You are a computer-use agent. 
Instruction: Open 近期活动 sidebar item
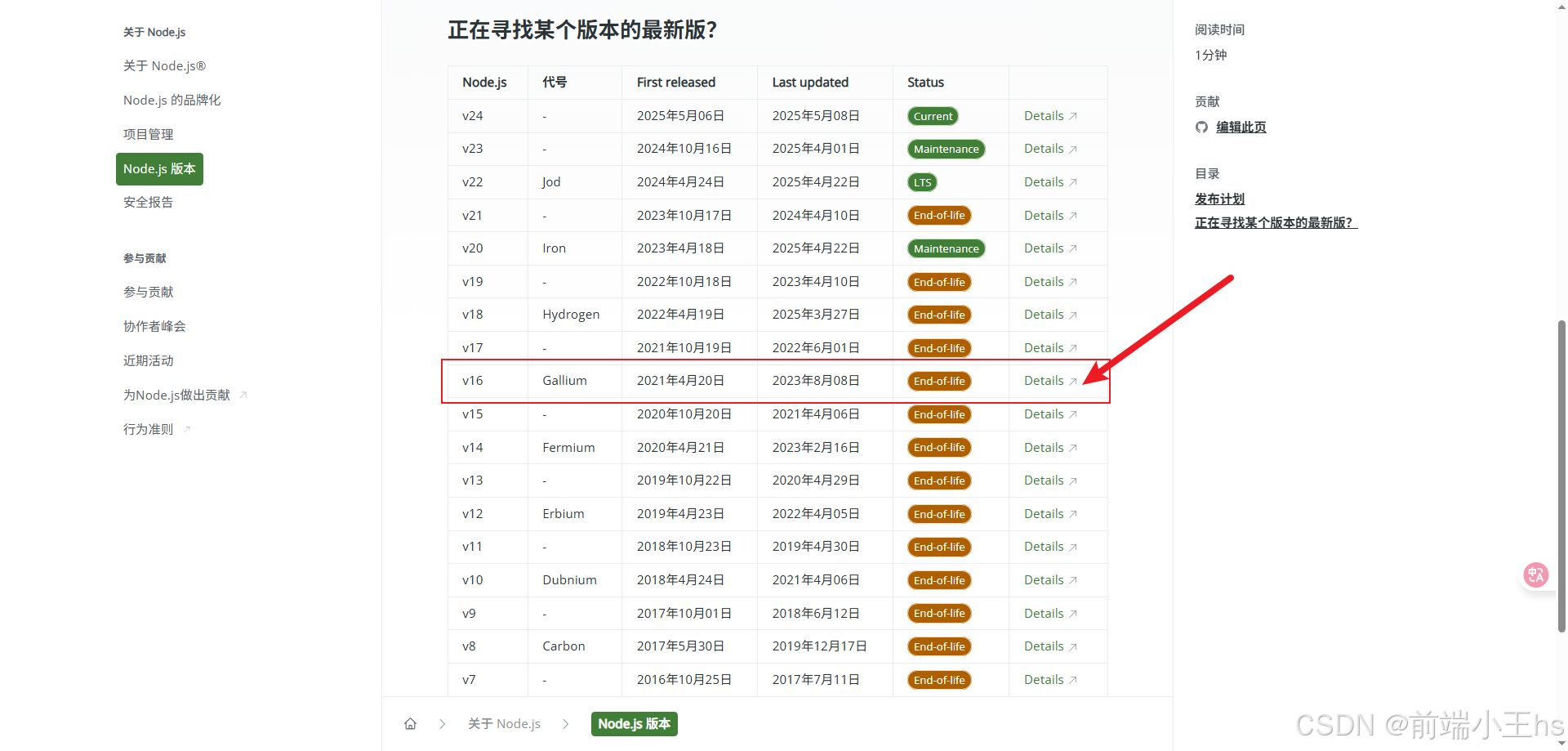point(148,361)
